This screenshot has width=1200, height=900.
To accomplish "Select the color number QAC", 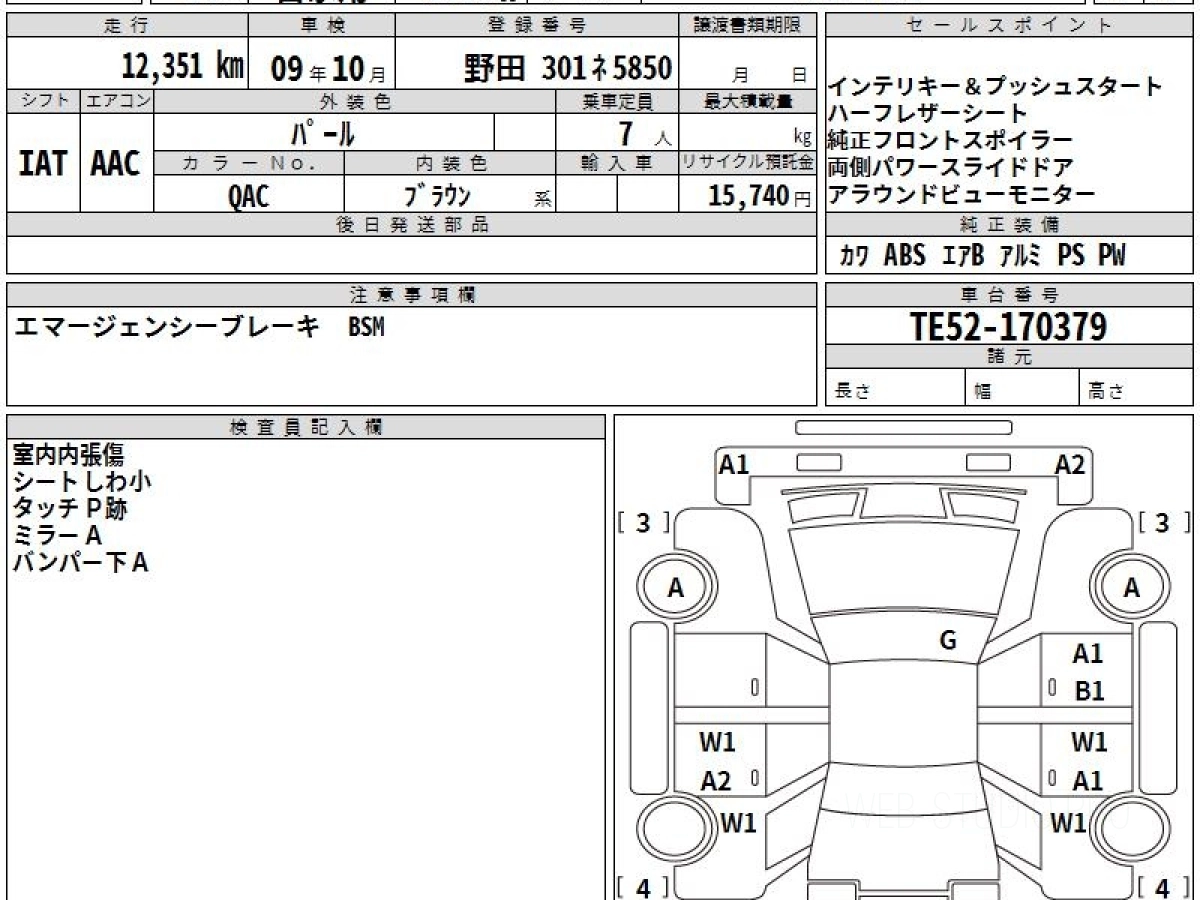I will pyautogui.click(x=249, y=196).
